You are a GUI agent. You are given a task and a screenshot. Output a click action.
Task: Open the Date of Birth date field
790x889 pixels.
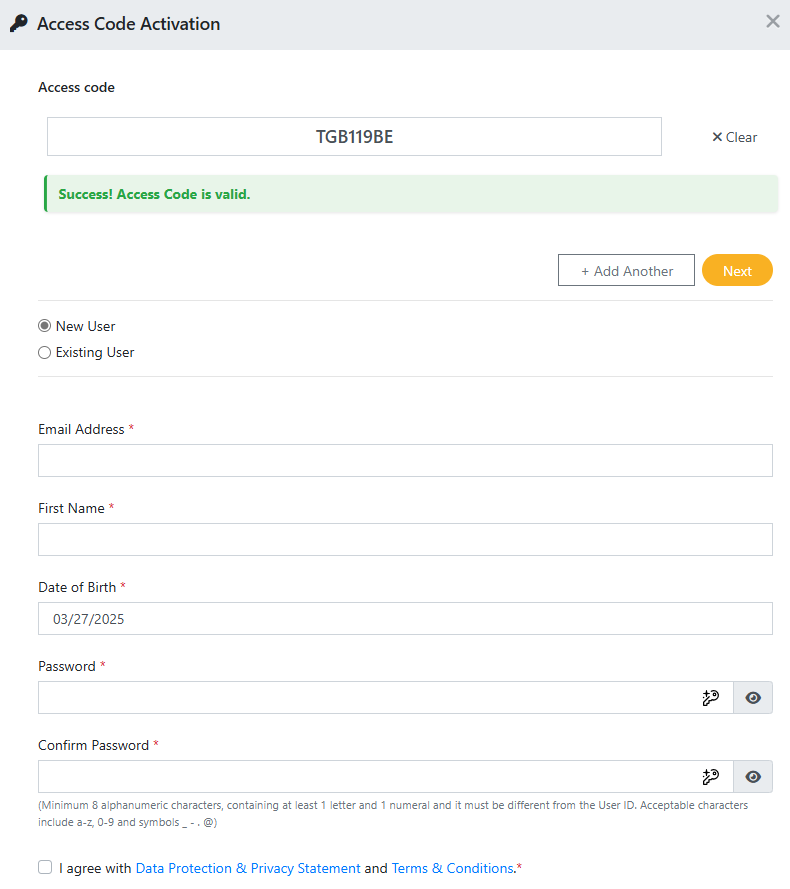tap(405, 618)
